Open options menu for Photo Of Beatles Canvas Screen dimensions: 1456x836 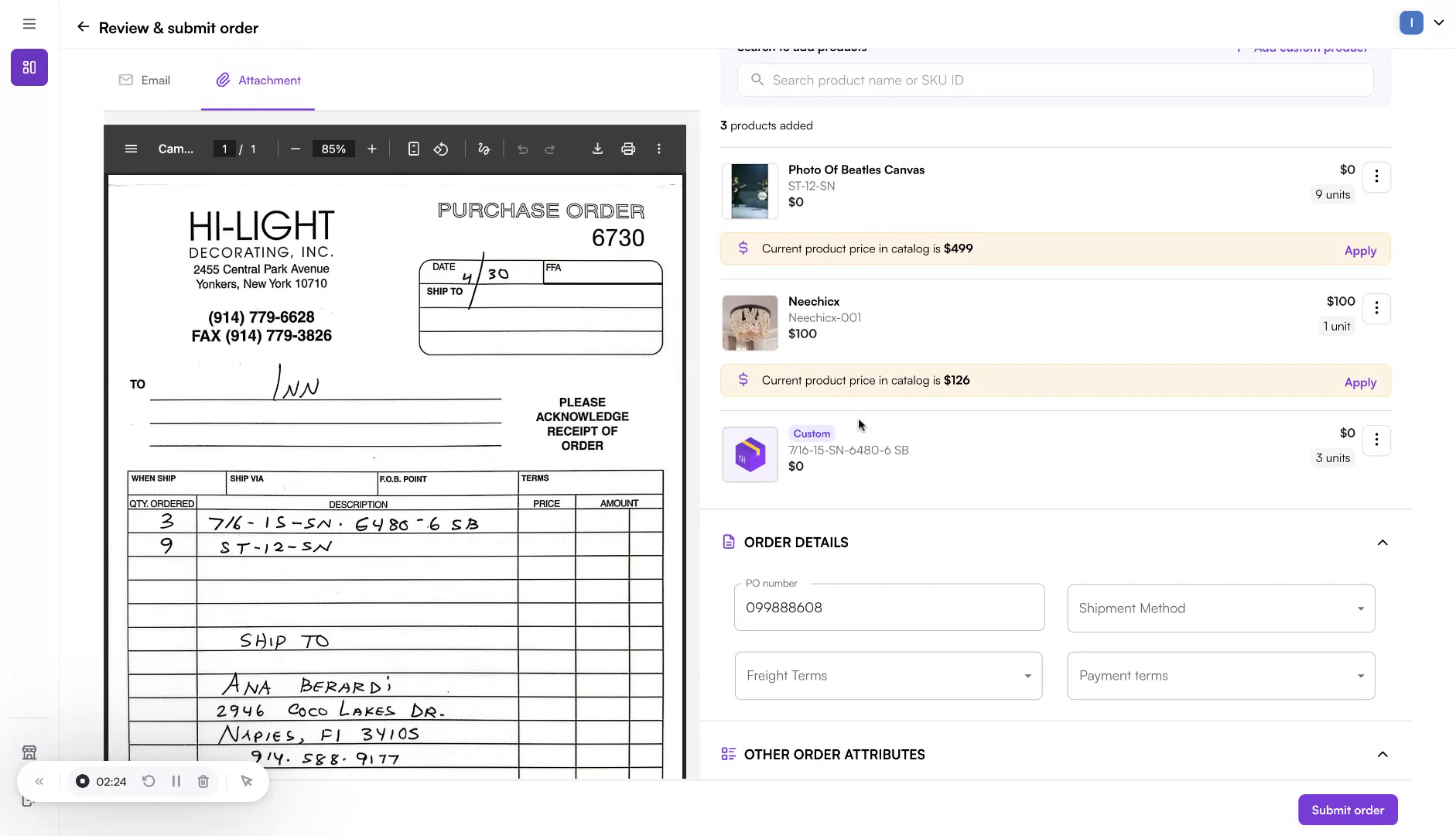pyautogui.click(x=1376, y=177)
